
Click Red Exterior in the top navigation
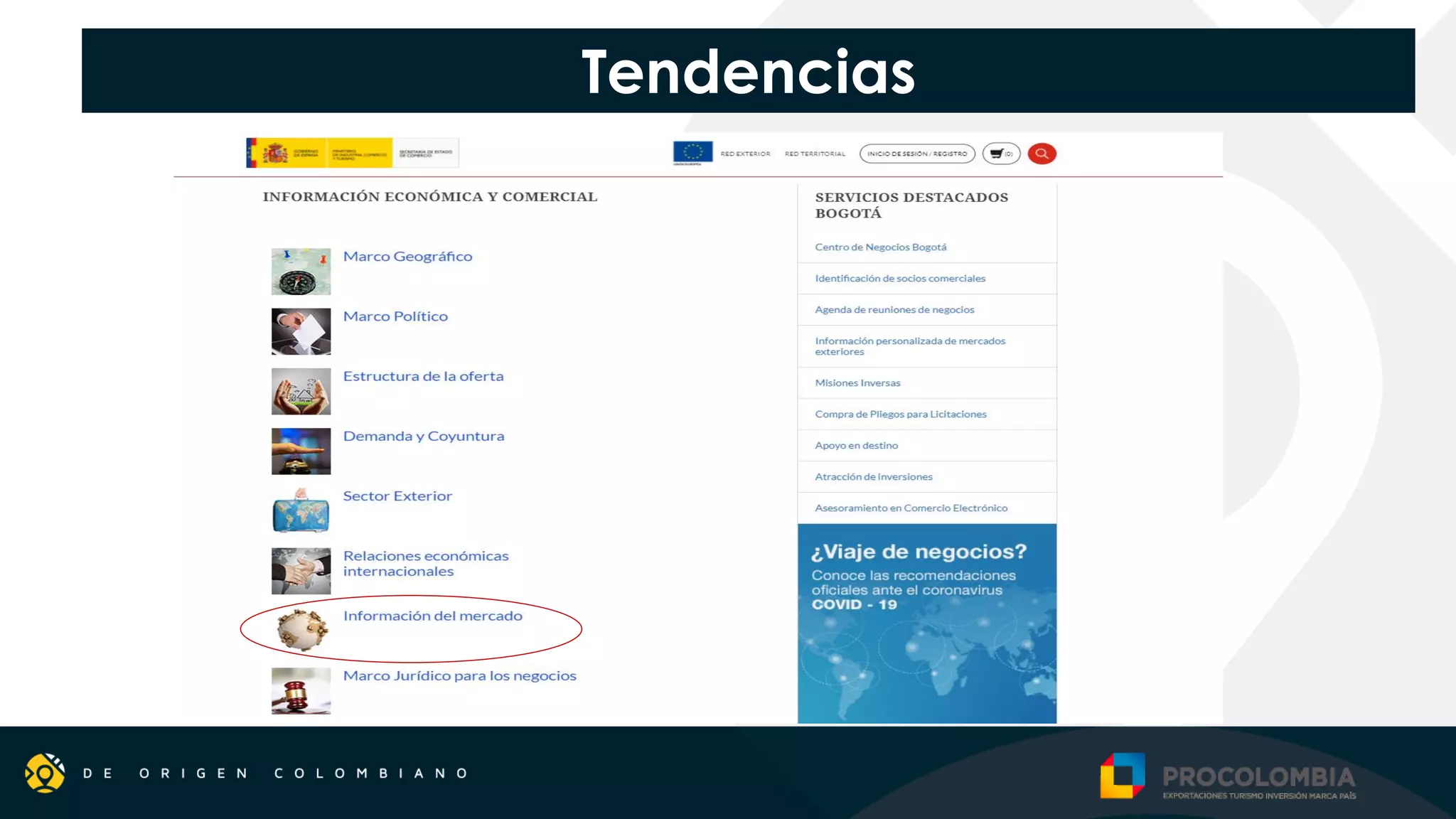745,154
